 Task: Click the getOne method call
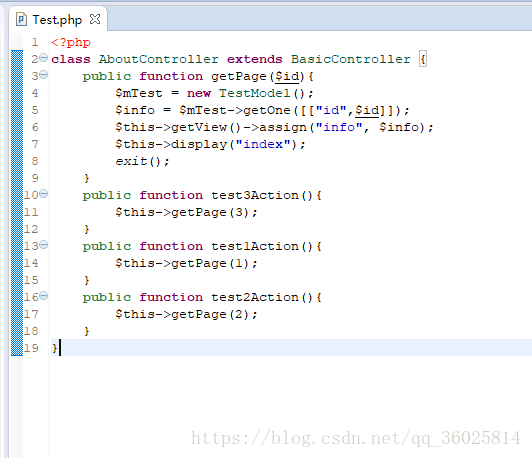(x=267, y=111)
